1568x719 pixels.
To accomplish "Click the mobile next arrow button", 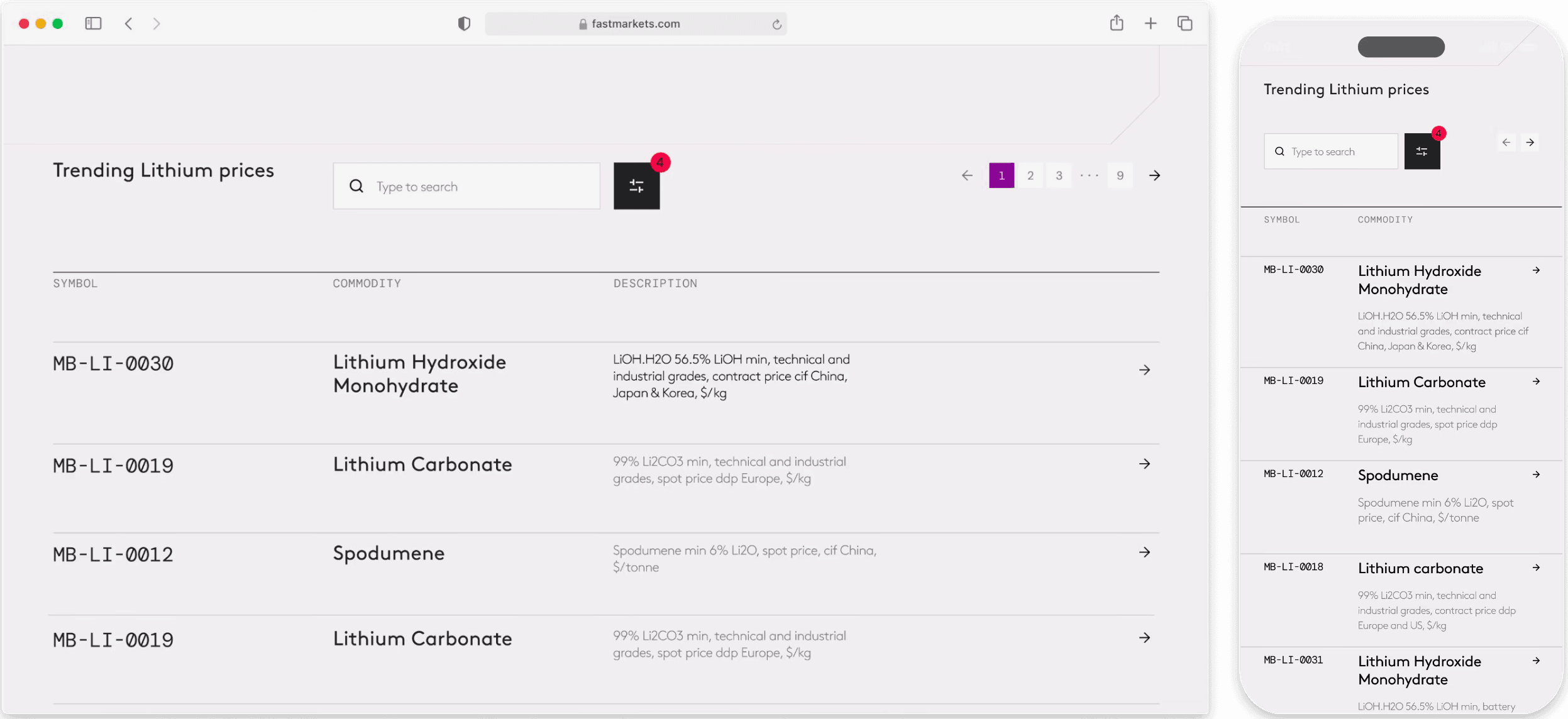I will 1530,143.
